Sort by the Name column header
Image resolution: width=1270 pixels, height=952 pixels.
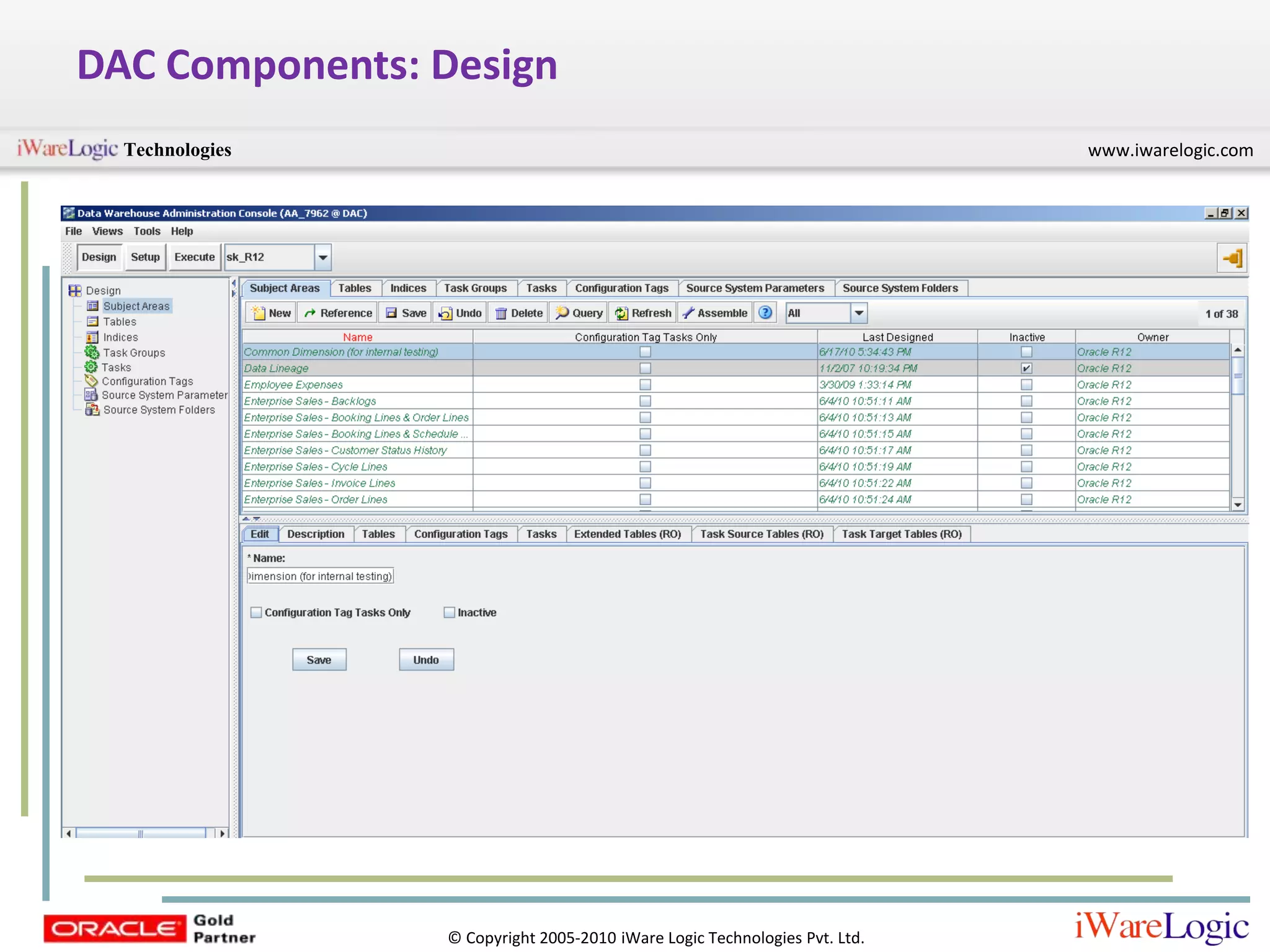[x=358, y=337]
